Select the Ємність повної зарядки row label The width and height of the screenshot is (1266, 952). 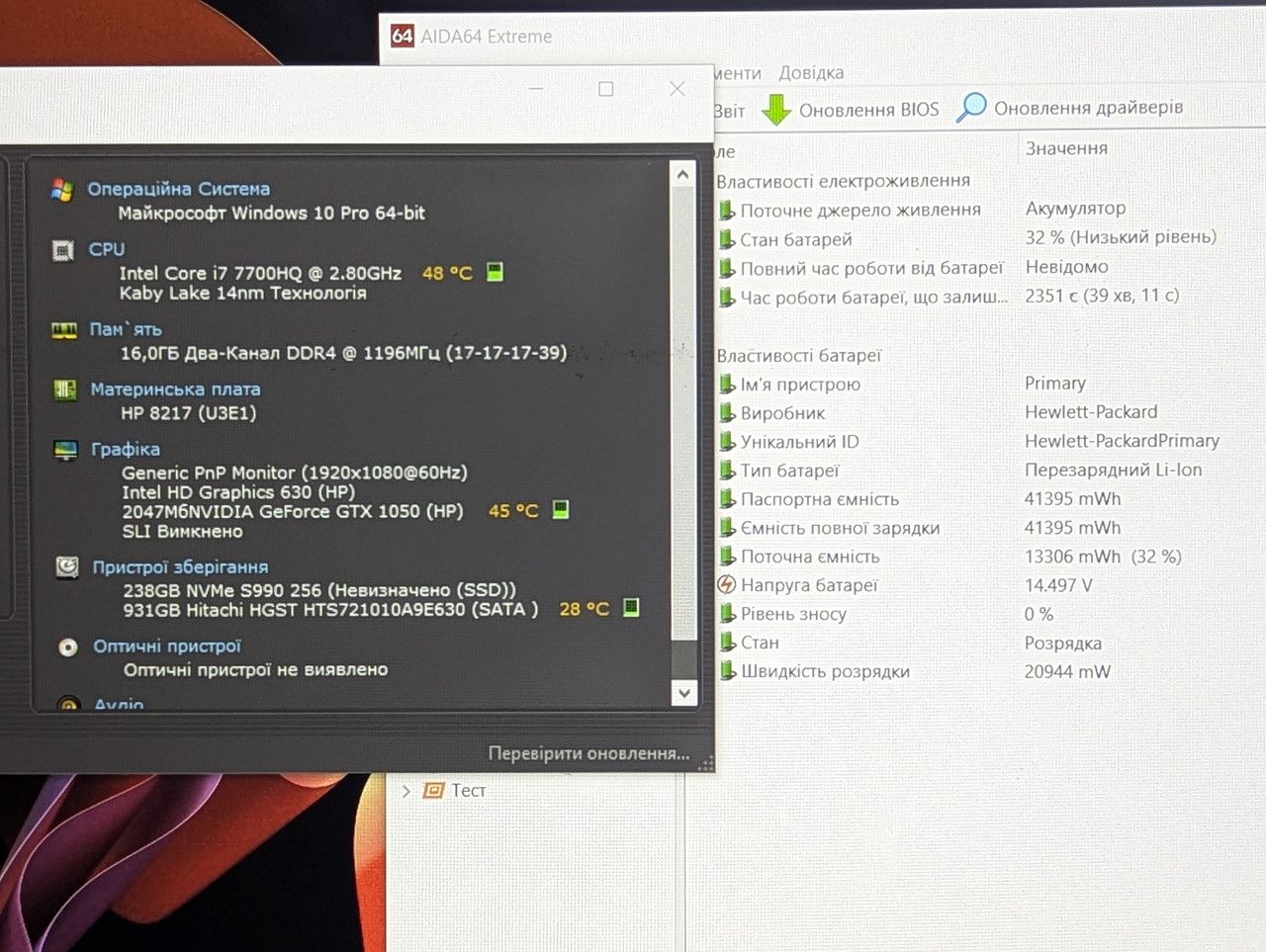tap(841, 528)
